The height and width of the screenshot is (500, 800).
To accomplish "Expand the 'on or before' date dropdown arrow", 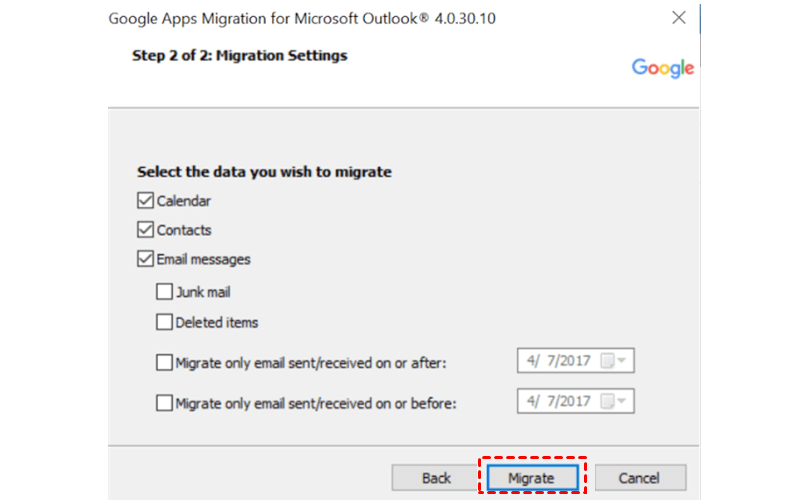I will (x=622, y=402).
